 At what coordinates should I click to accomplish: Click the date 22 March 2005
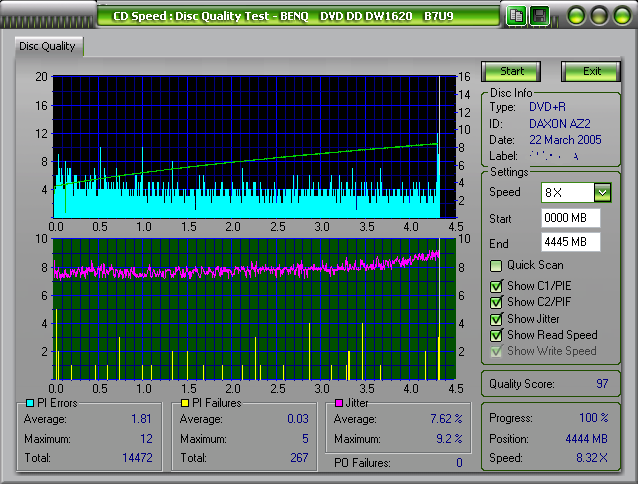pyautogui.click(x=565, y=140)
